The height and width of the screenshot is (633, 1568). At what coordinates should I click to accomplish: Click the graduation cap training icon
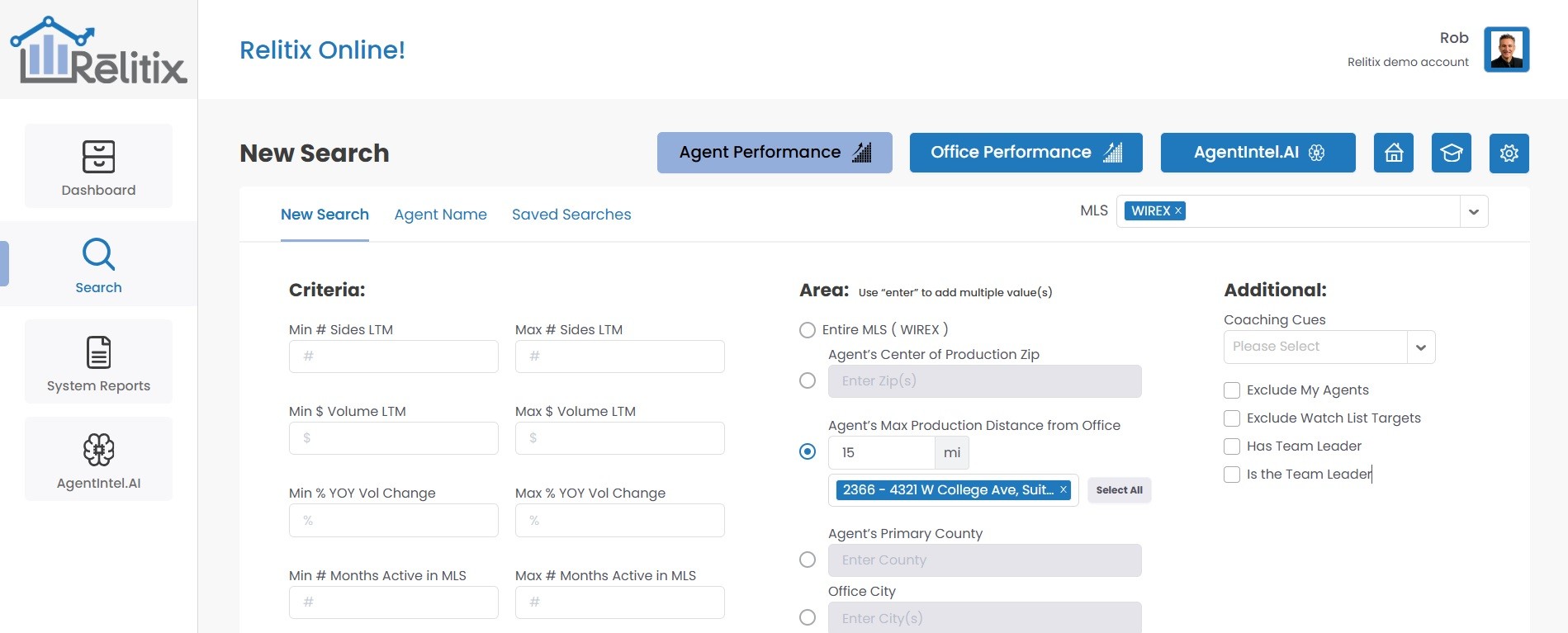tap(1452, 153)
